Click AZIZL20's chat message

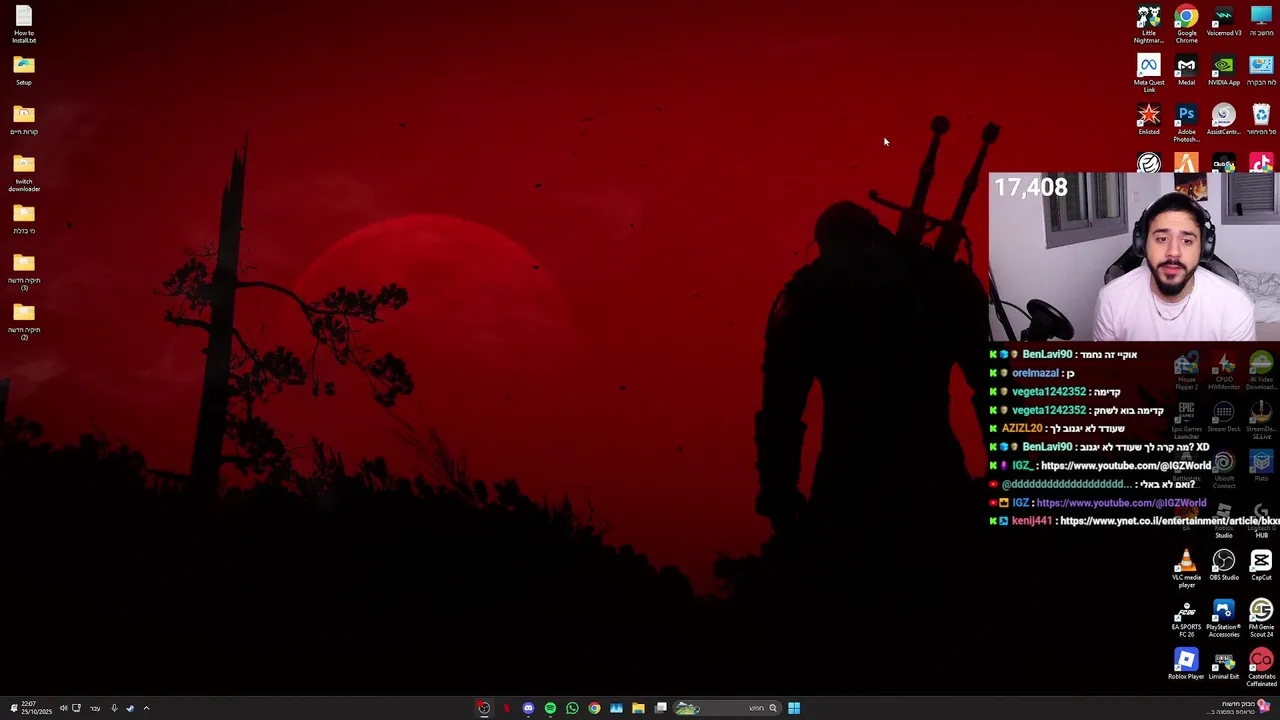pos(1057,429)
